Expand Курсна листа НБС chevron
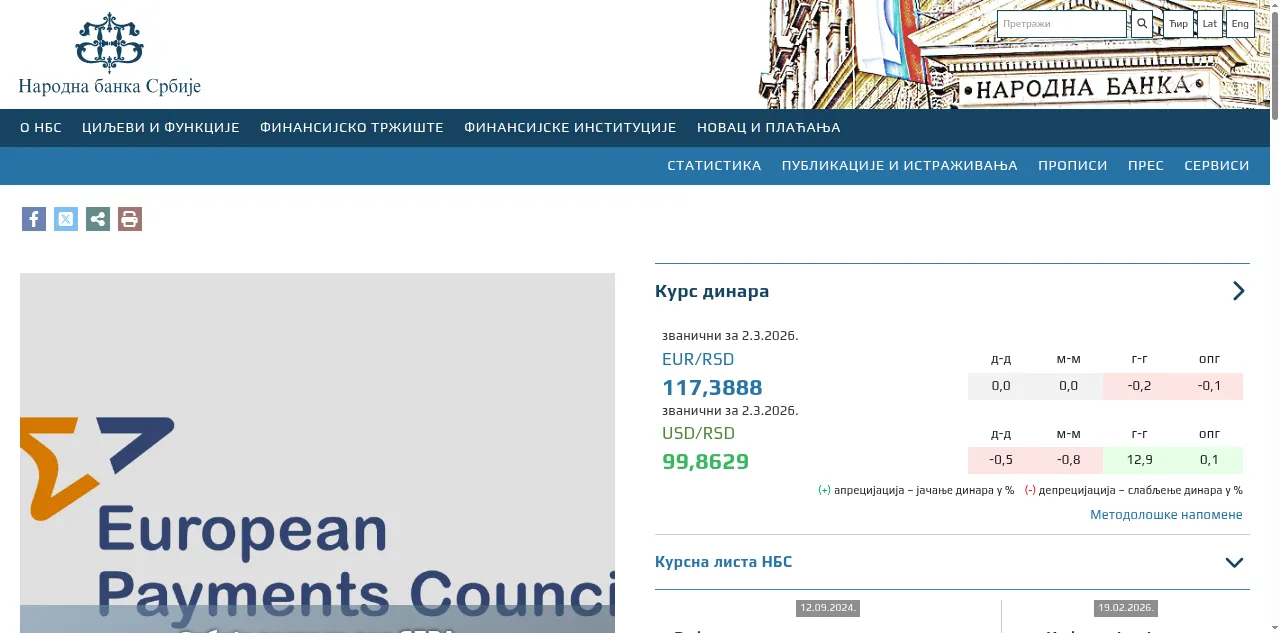The height and width of the screenshot is (633, 1280). [x=1235, y=563]
